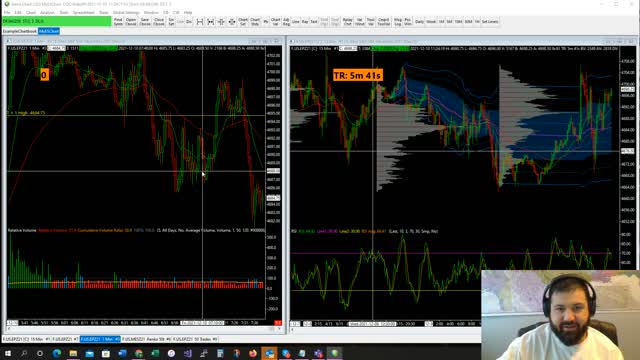The image size is (640, 360).
Task: Open the Chart menu
Action: (31, 13)
